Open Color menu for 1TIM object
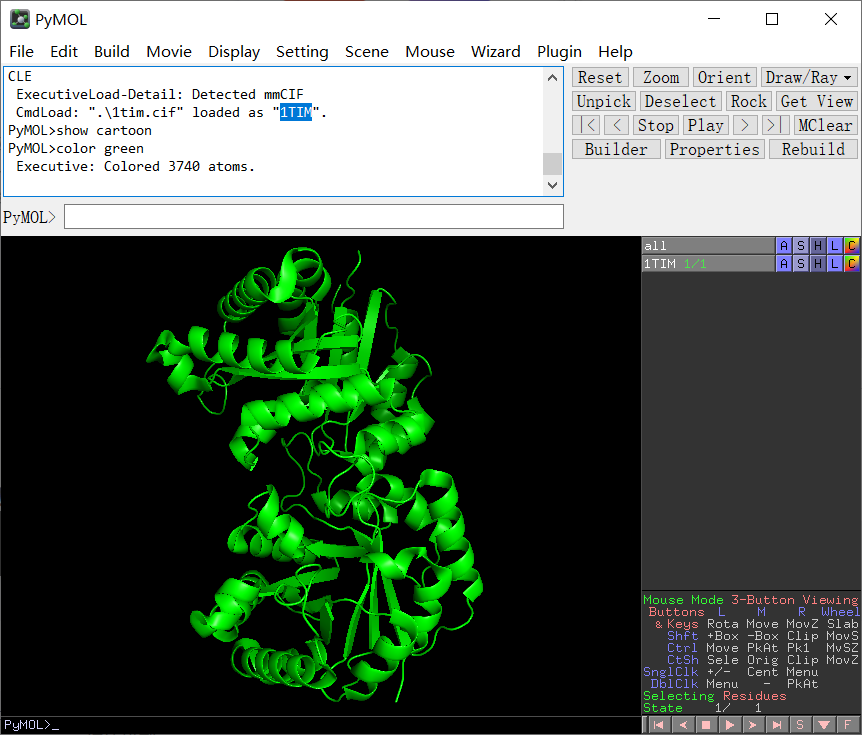 tap(852, 264)
